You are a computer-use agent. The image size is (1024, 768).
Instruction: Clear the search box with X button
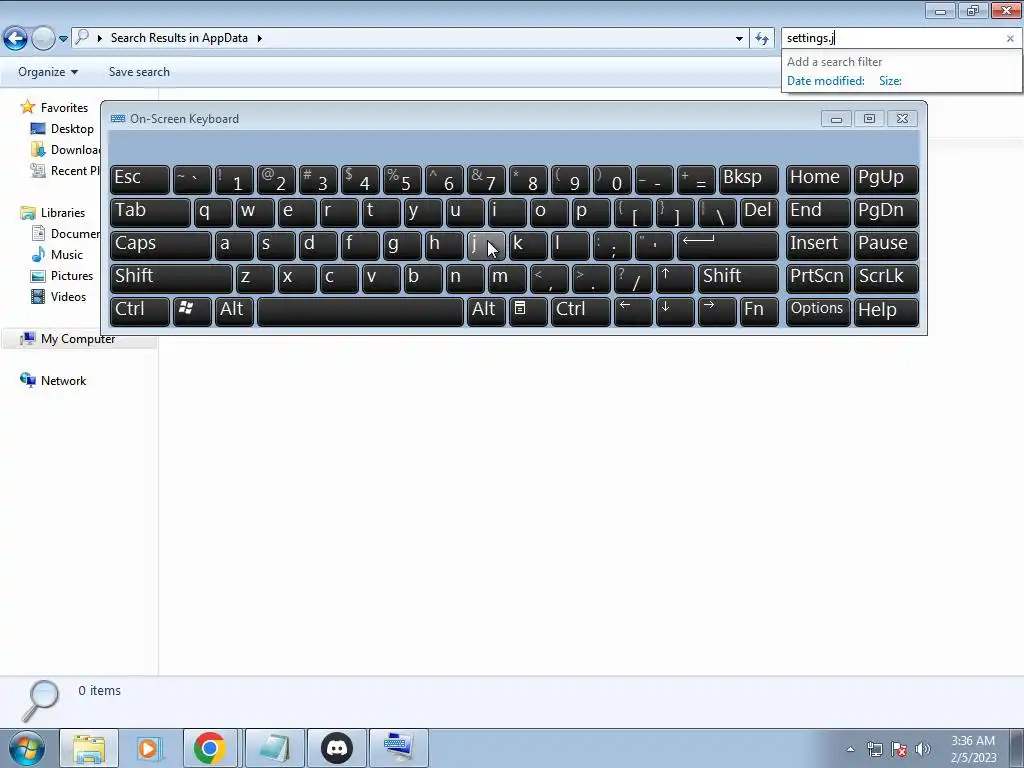(x=1010, y=39)
